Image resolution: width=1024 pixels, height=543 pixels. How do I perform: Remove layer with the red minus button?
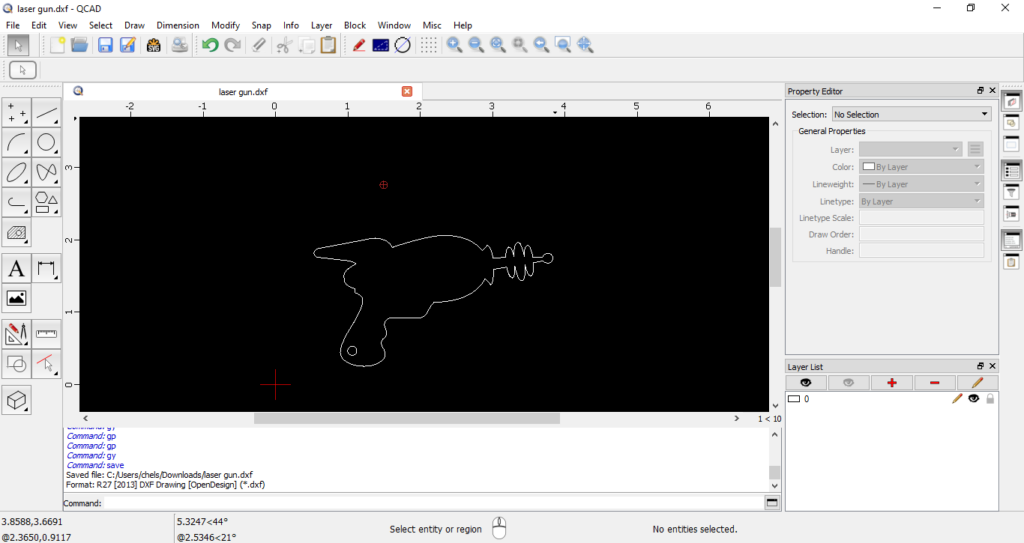[935, 383]
